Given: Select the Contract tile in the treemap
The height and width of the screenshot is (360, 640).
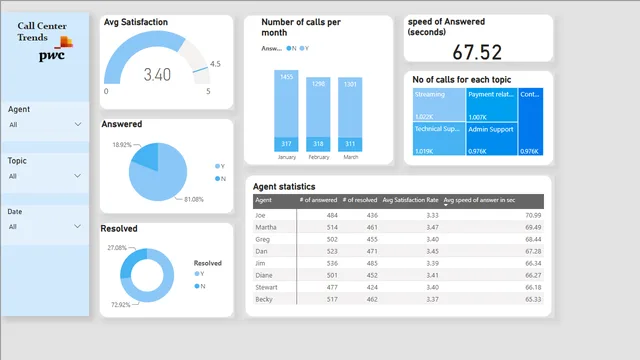Looking at the screenshot, I should 531,122.
